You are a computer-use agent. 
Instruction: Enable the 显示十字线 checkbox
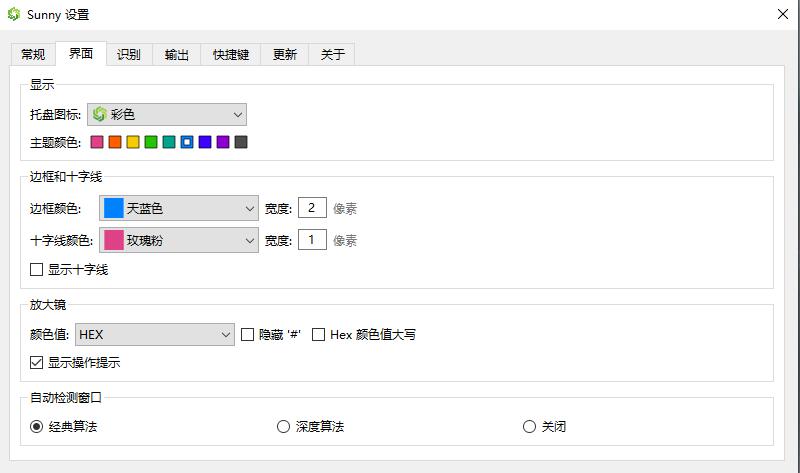click(x=37, y=269)
